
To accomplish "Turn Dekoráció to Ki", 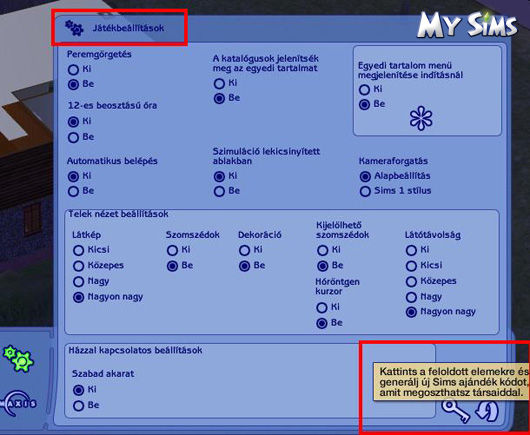I will 244,250.
